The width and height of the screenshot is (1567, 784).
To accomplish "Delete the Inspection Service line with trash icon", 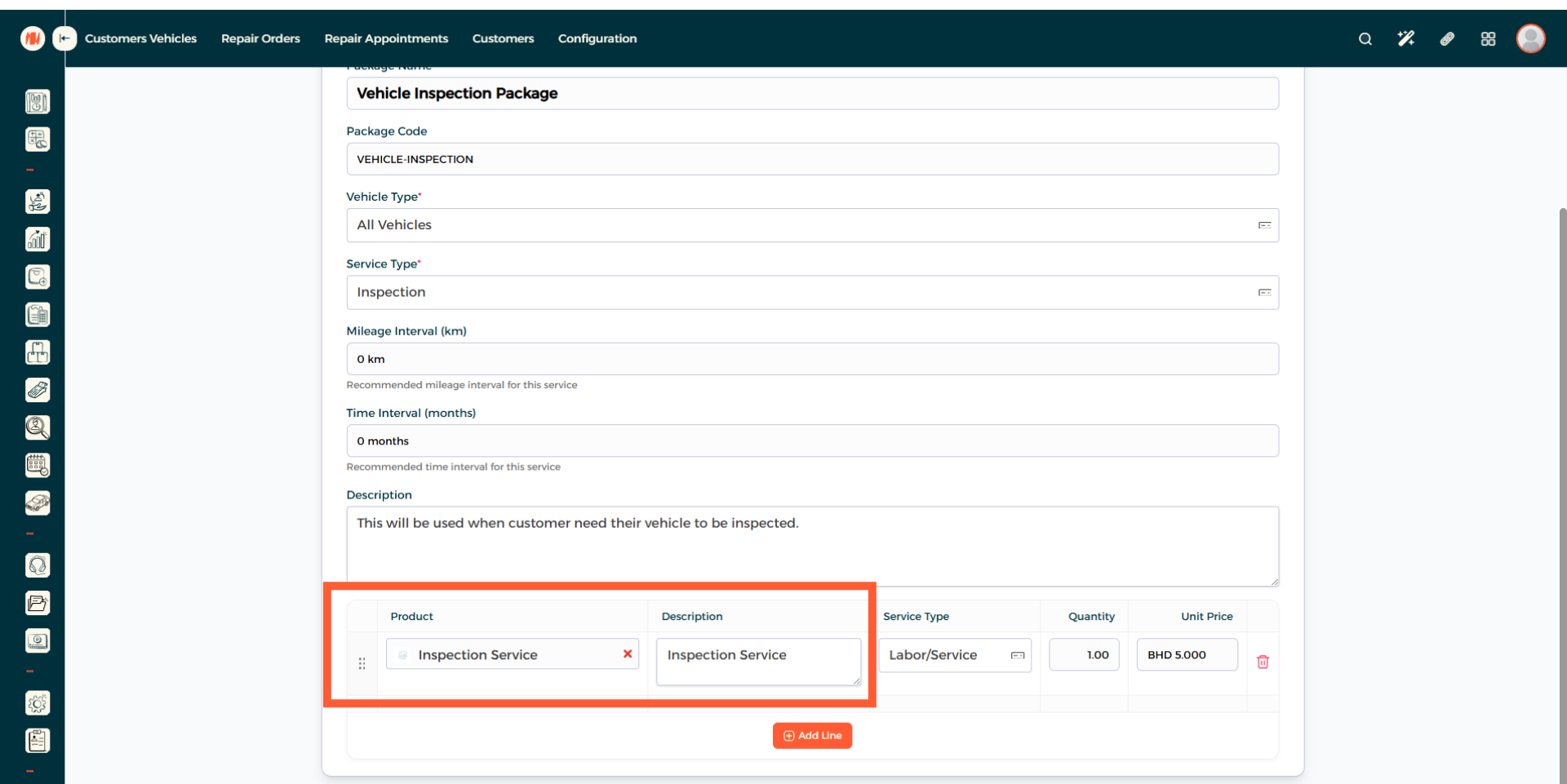I will pos(1263,662).
